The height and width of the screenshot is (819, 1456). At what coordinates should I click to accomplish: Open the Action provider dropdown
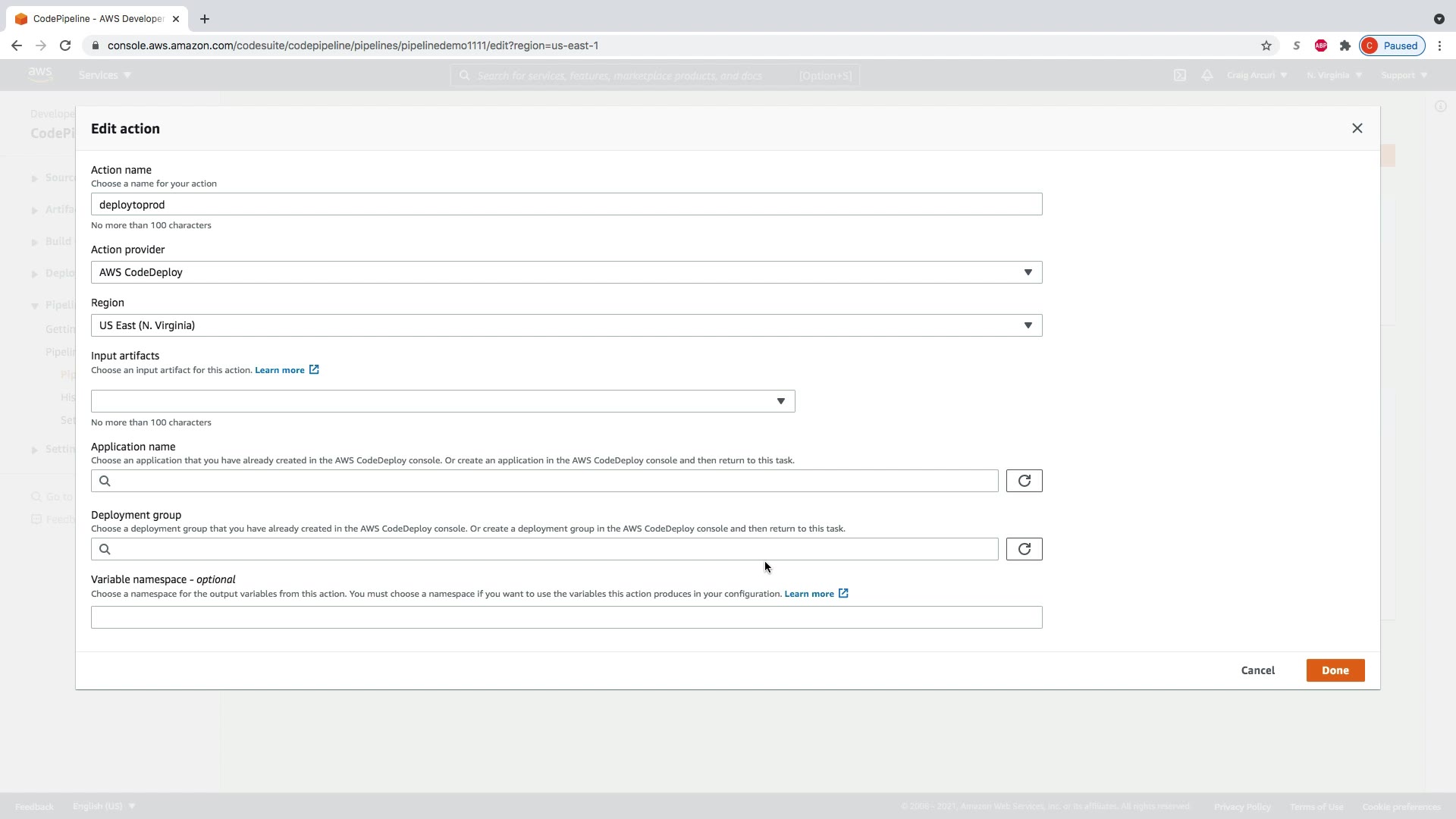[x=566, y=272]
